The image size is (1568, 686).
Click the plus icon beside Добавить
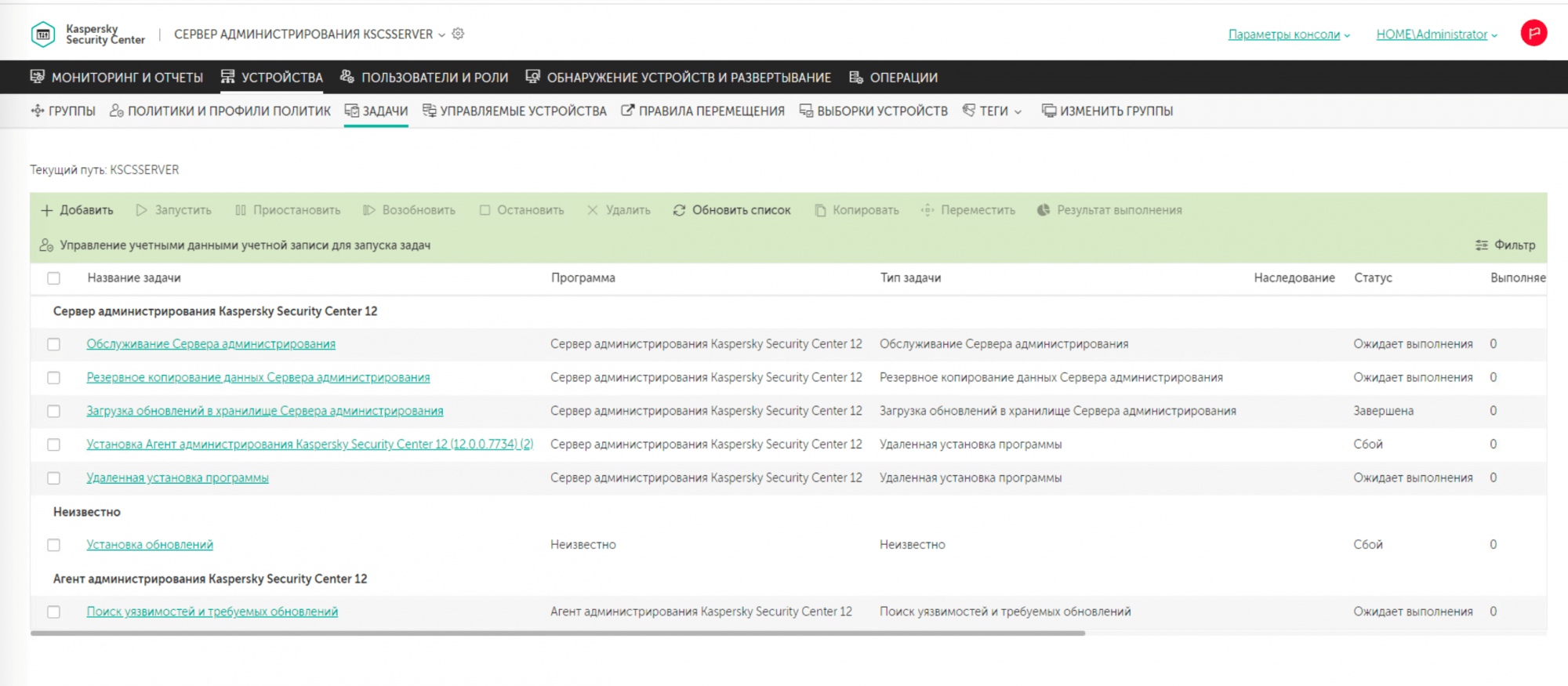pos(47,210)
